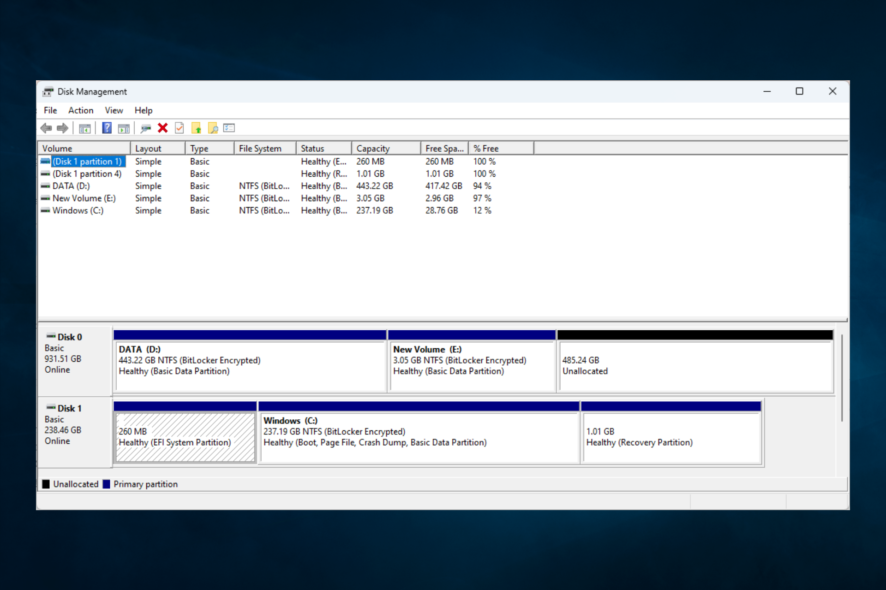Click the checklist settings toolbar icon

(229, 128)
